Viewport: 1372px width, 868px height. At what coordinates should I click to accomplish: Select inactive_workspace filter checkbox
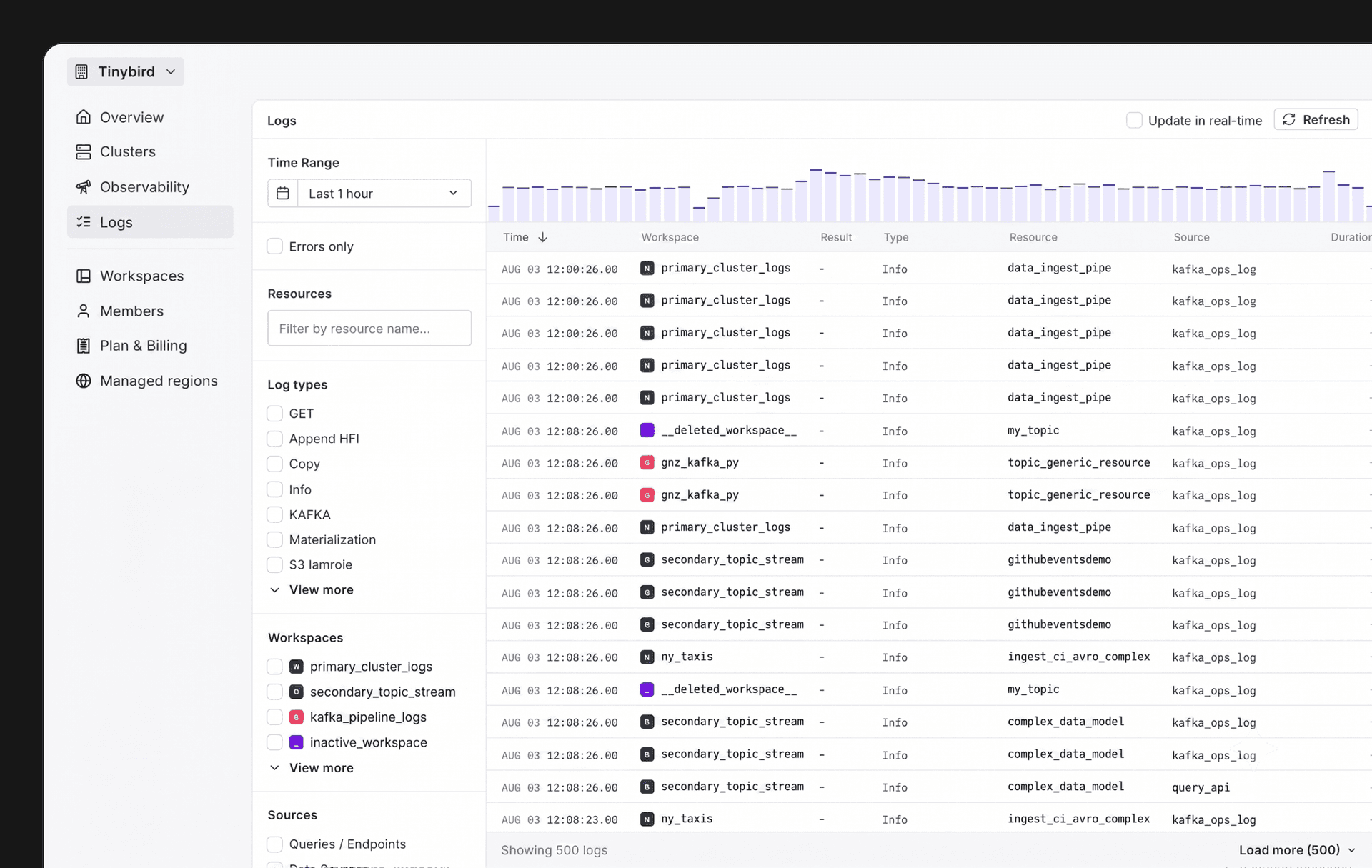(274, 742)
